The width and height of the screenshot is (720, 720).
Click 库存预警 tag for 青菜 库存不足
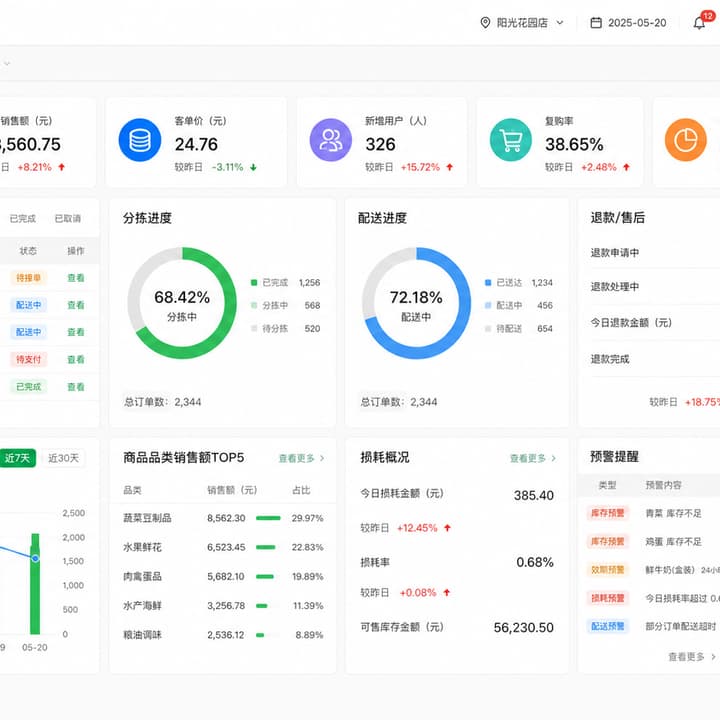[x=608, y=513]
